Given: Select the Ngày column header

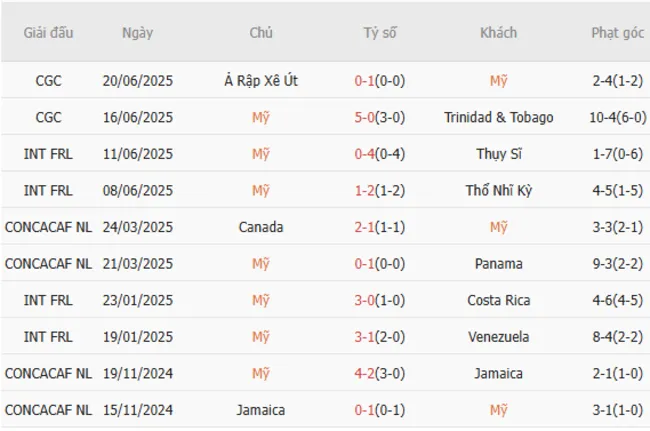Looking at the screenshot, I should (138, 33).
